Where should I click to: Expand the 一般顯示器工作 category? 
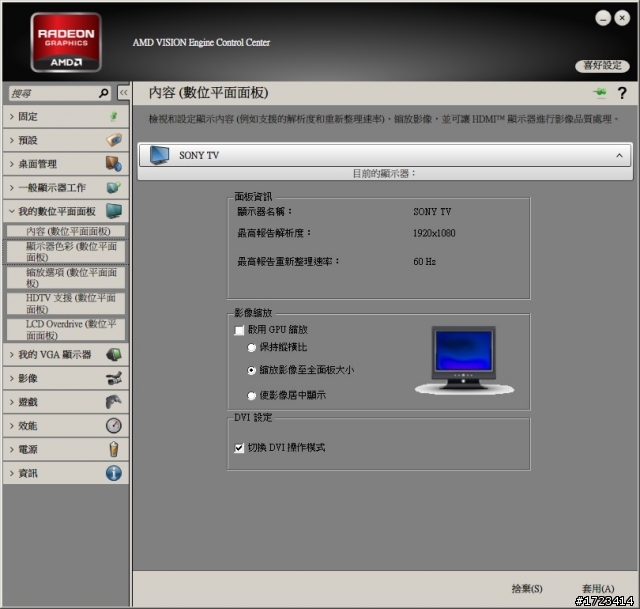(x=11, y=188)
